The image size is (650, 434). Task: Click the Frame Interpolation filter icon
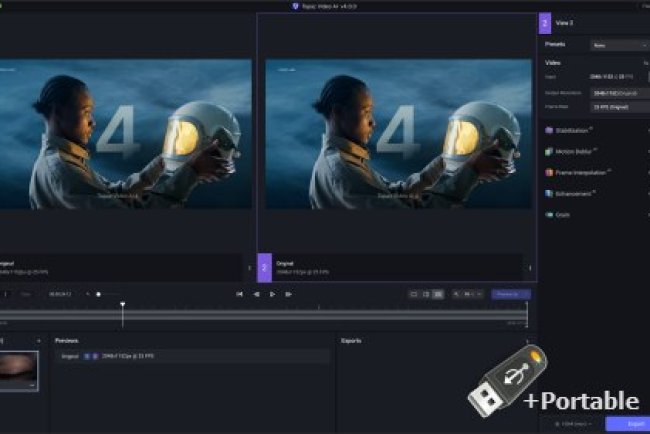(549, 172)
